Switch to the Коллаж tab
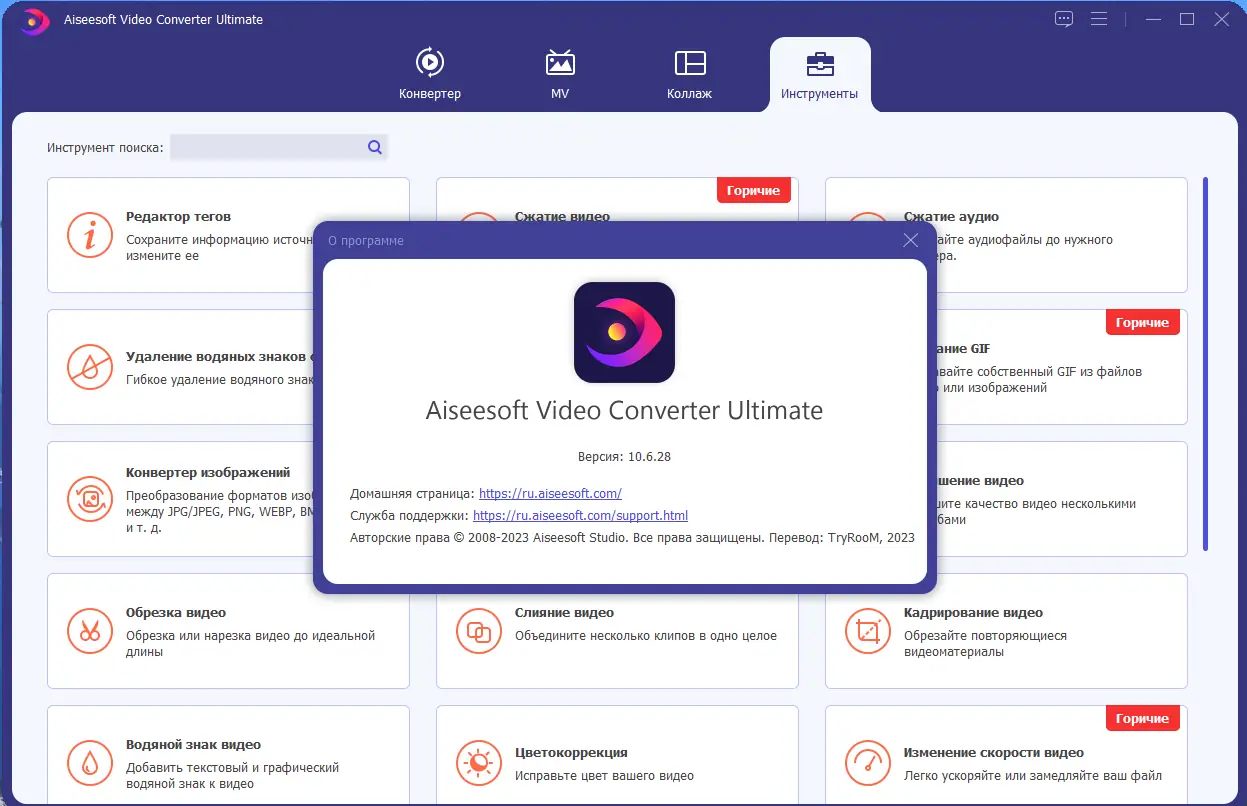 [690, 73]
